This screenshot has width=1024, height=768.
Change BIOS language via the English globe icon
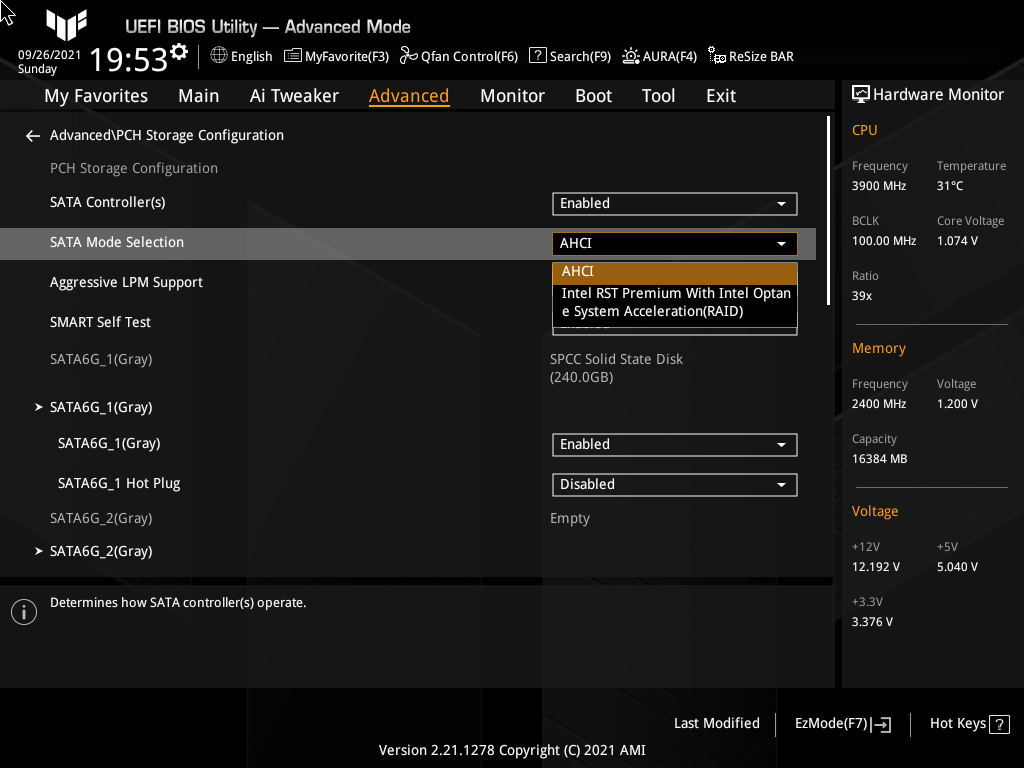240,56
